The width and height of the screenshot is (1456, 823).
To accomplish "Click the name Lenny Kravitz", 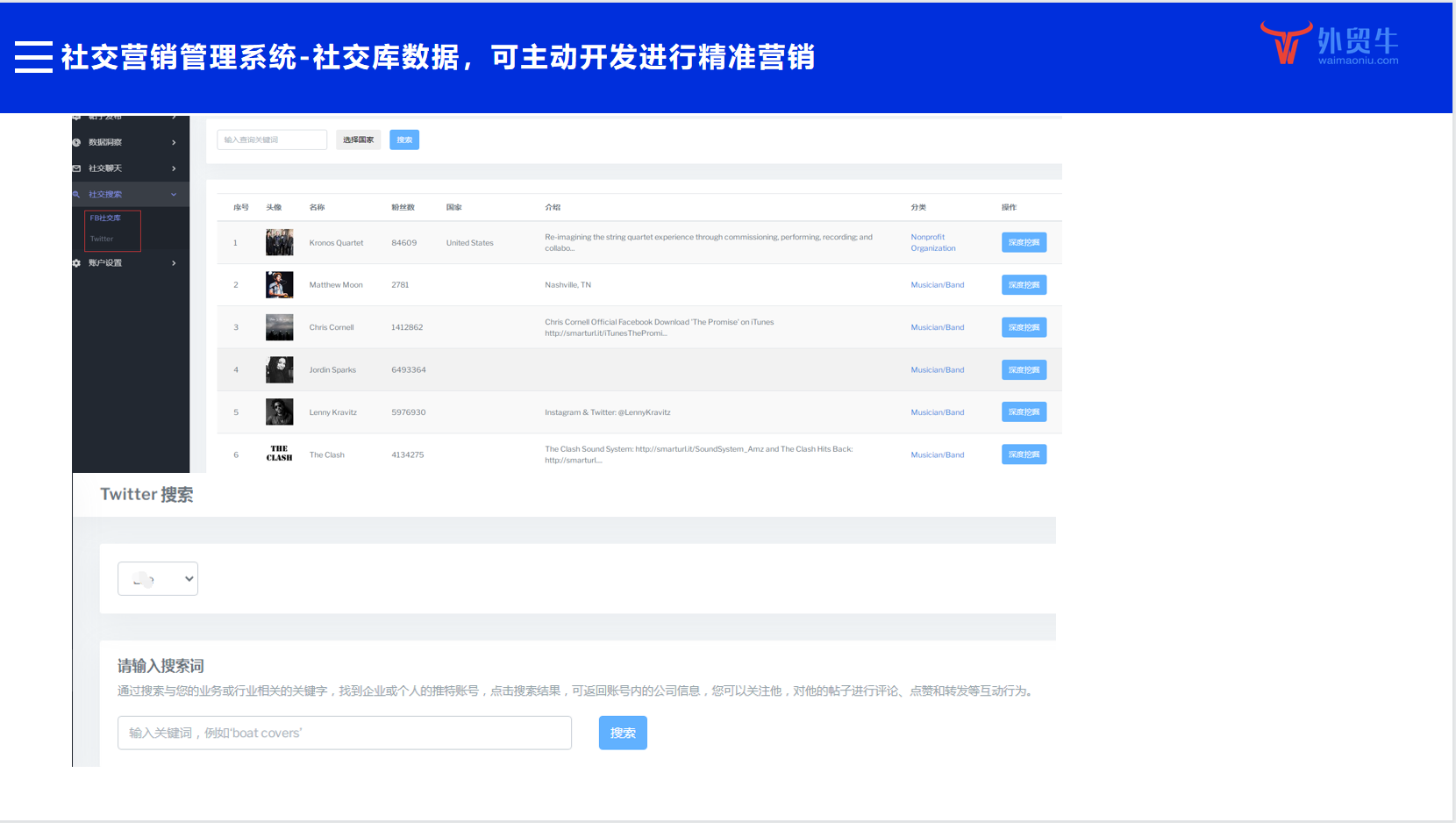I will coord(333,412).
